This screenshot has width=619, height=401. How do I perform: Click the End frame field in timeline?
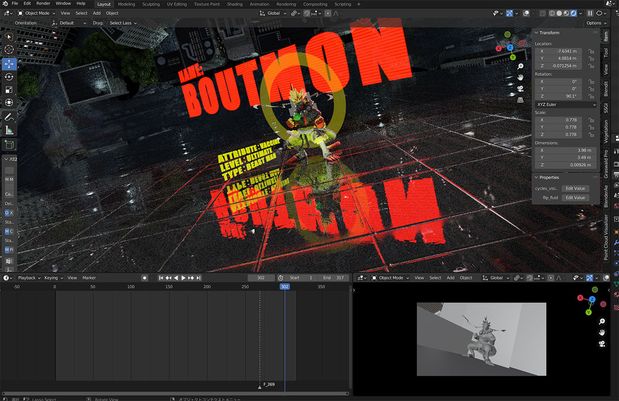(333, 278)
